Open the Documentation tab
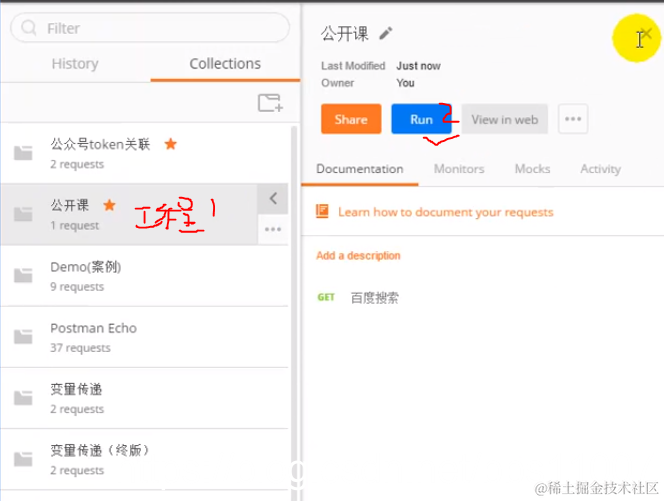This screenshot has height=501, width=664. tap(360, 169)
